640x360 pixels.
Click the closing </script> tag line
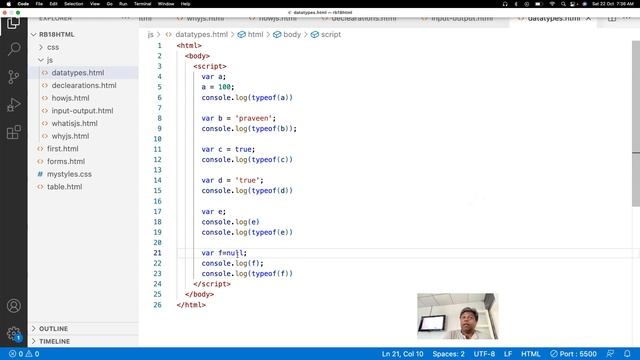[212, 284]
